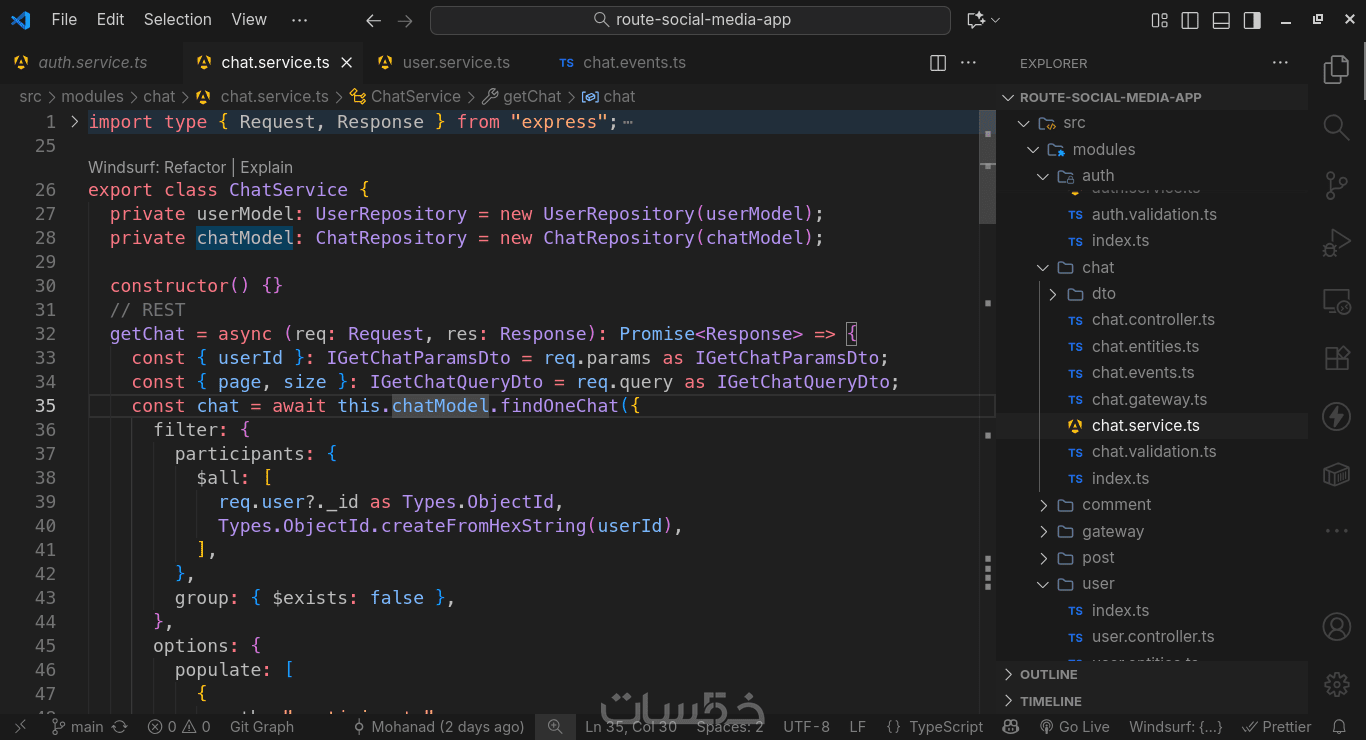
Task: Go back with the left arrow
Action: tap(373, 20)
